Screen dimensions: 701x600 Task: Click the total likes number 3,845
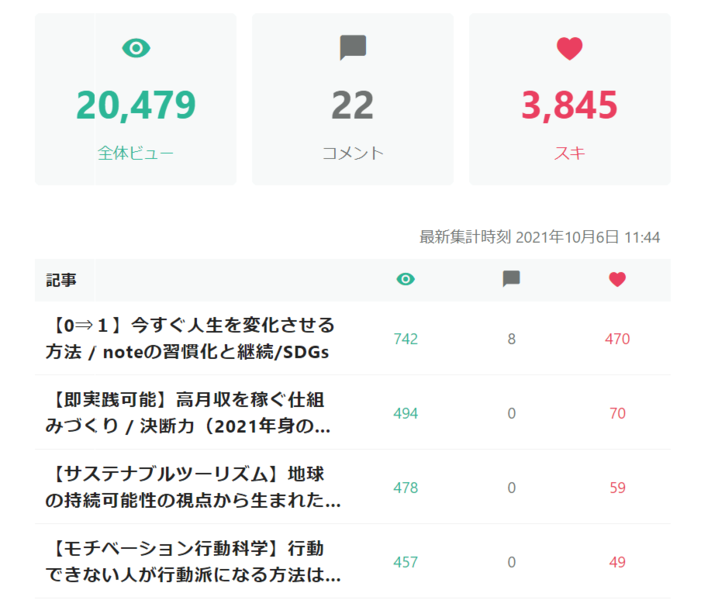(x=569, y=104)
